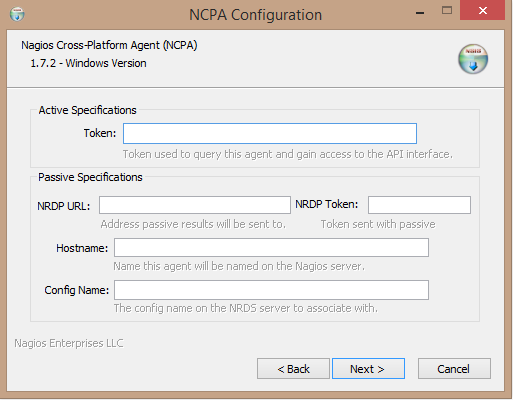Click the 'Token sent with passive' hint
513x400 pixels.
click(378, 224)
